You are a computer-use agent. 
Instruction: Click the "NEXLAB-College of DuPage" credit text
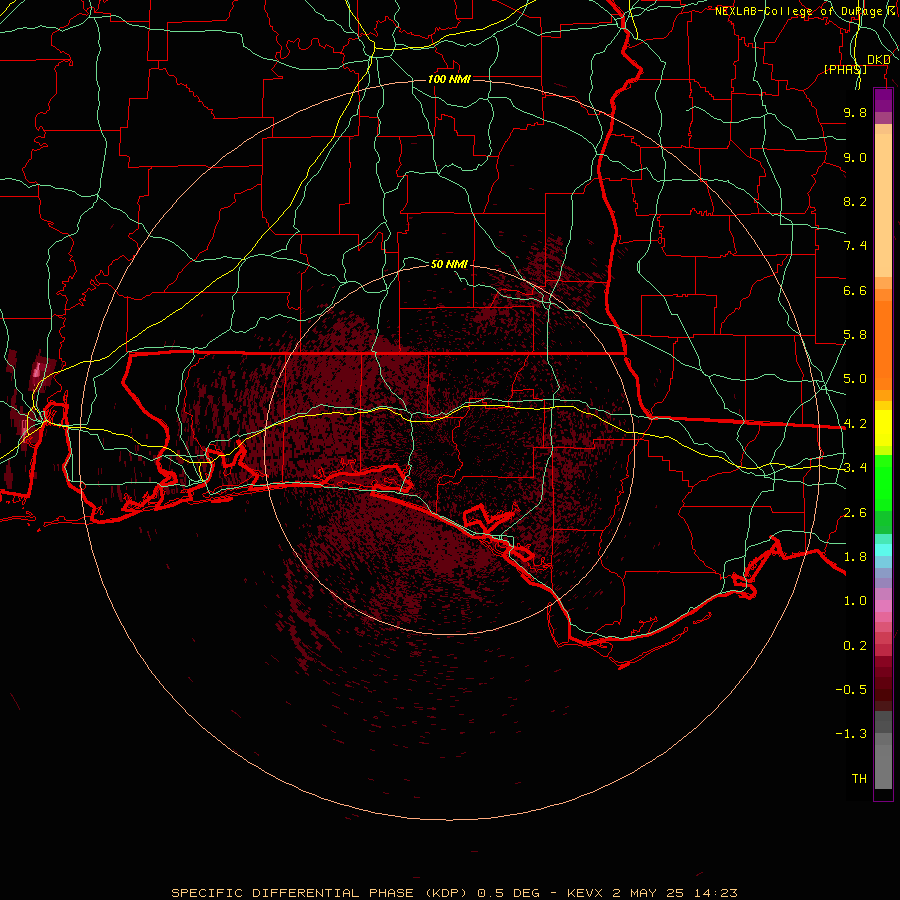pos(798,11)
